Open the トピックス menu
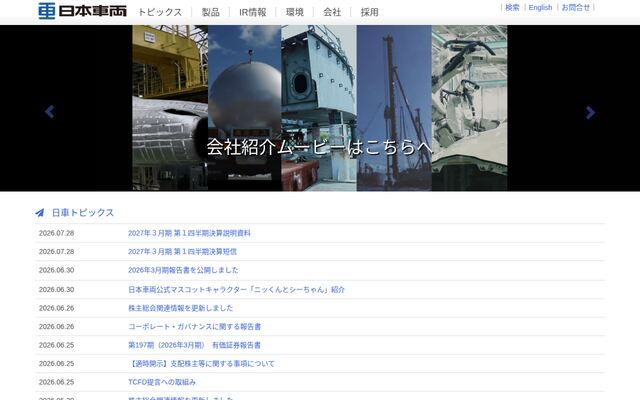This screenshot has height=400, width=640. pos(160,12)
